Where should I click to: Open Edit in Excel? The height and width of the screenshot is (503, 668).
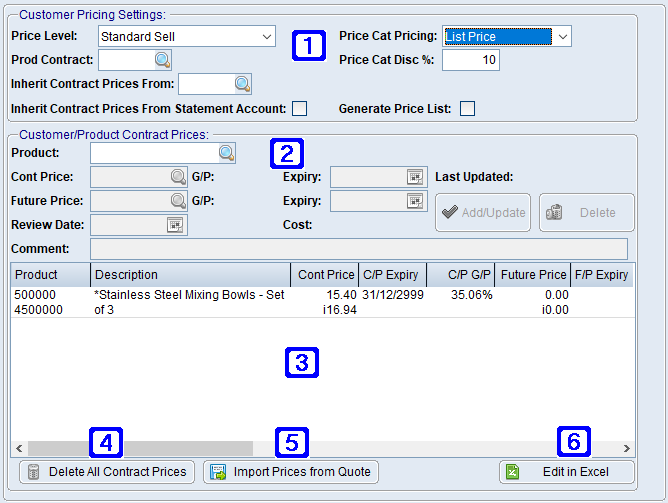coord(567,472)
